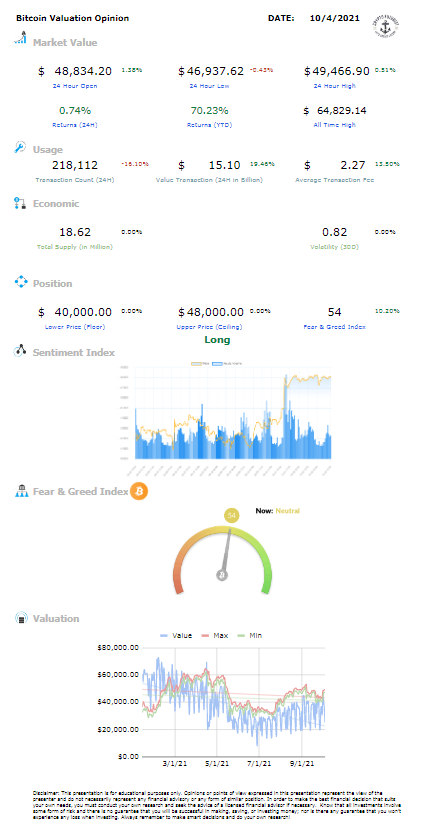Click the Position arrows icon
428x834 pixels.
pos(20,282)
